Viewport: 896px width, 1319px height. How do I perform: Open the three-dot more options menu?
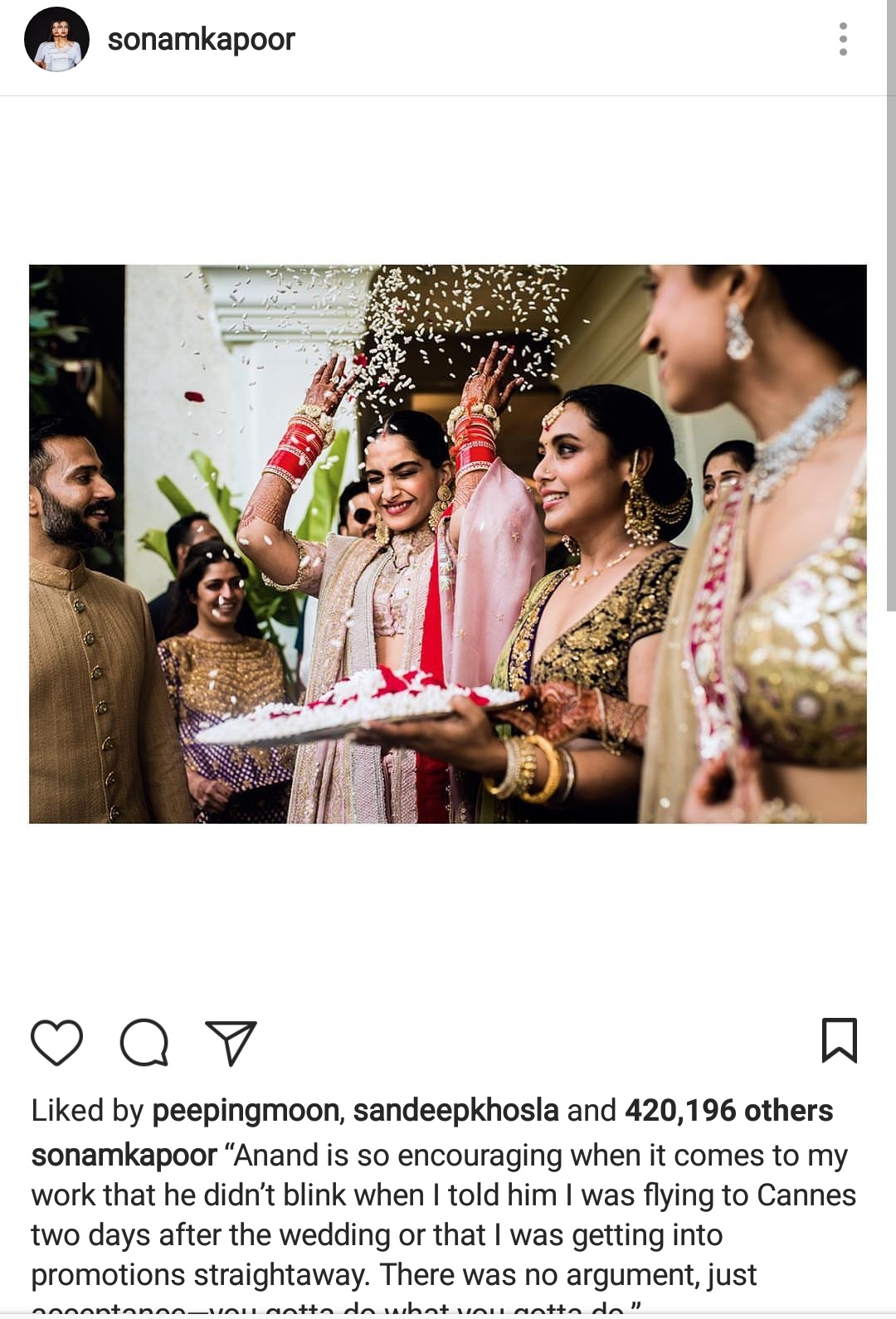(x=843, y=39)
